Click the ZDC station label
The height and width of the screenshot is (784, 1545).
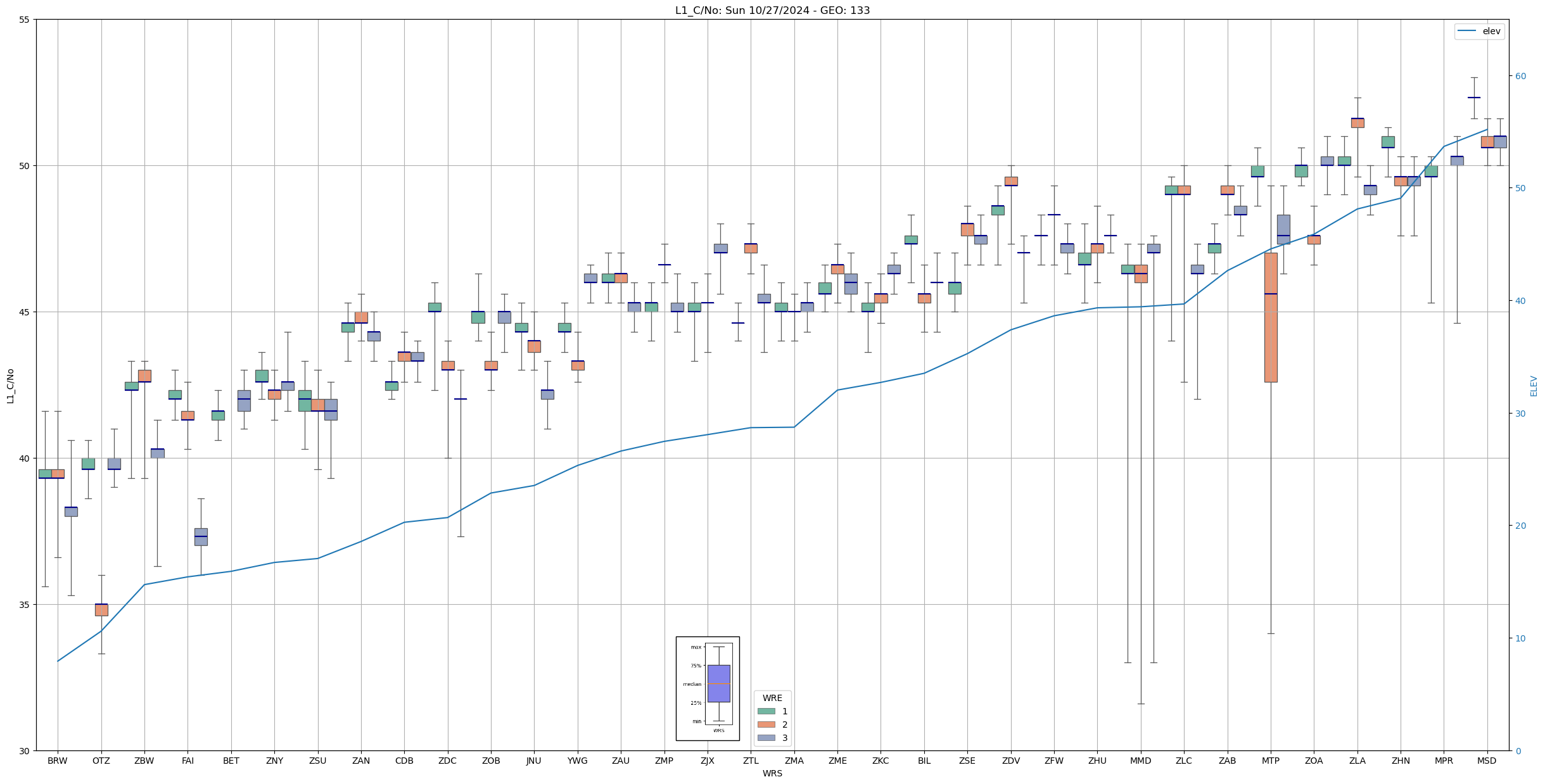[x=447, y=761]
